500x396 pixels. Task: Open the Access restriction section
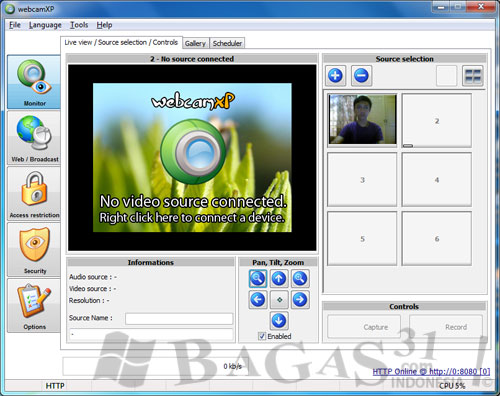tap(34, 194)
